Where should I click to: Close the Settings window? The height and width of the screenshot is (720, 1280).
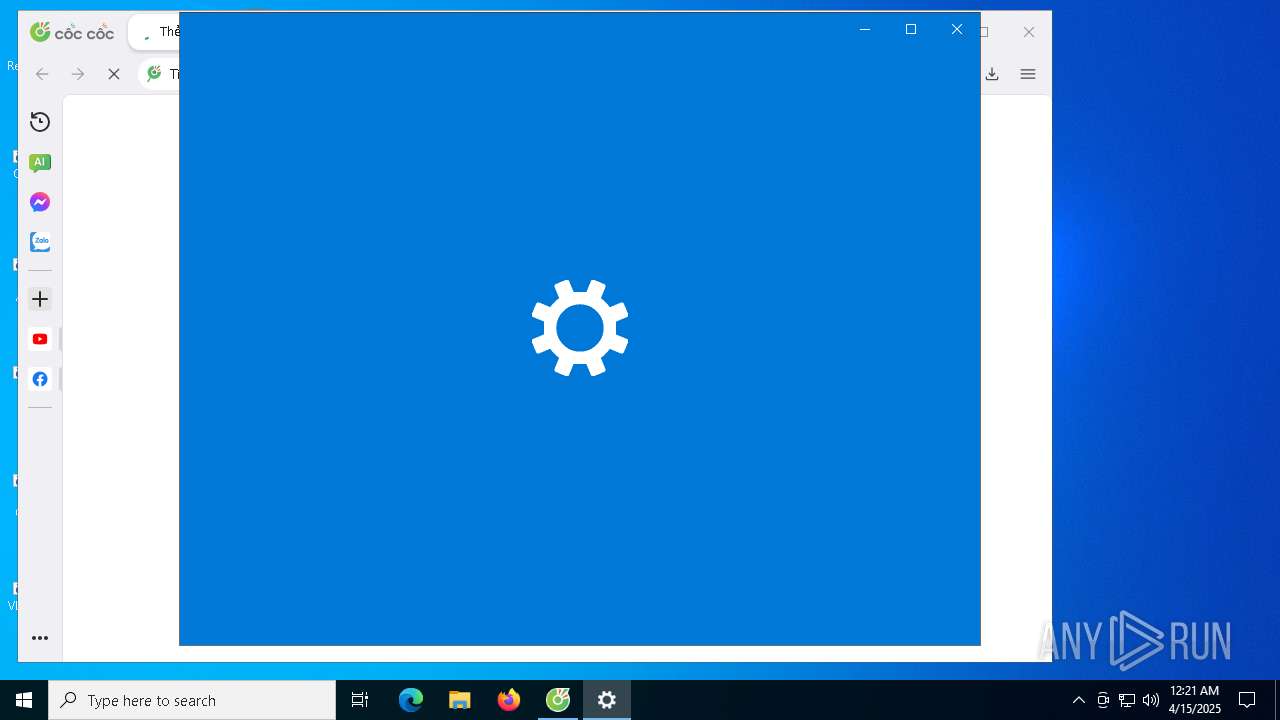(x=957, y=29)
